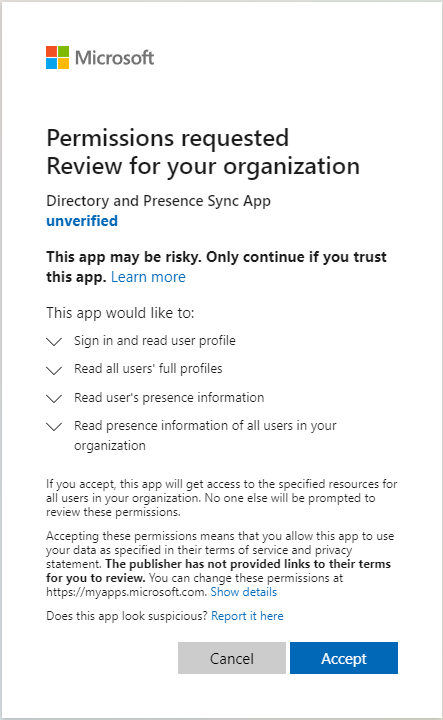
Task: Click 'Report it here' link
Action: point(247,616)
